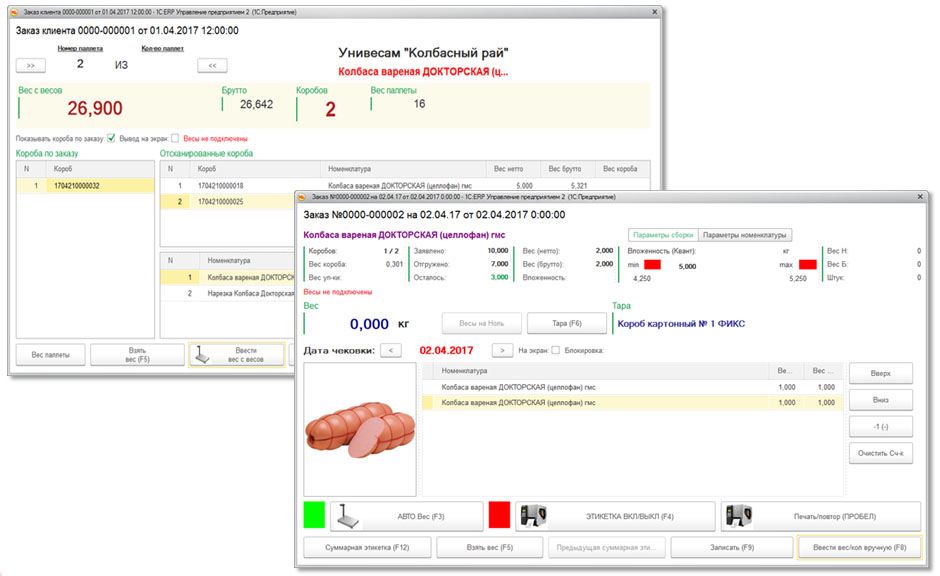This screenshot has height=576, width=940.
Task: Click the -1 (-) button
Action: coord(881,427)
